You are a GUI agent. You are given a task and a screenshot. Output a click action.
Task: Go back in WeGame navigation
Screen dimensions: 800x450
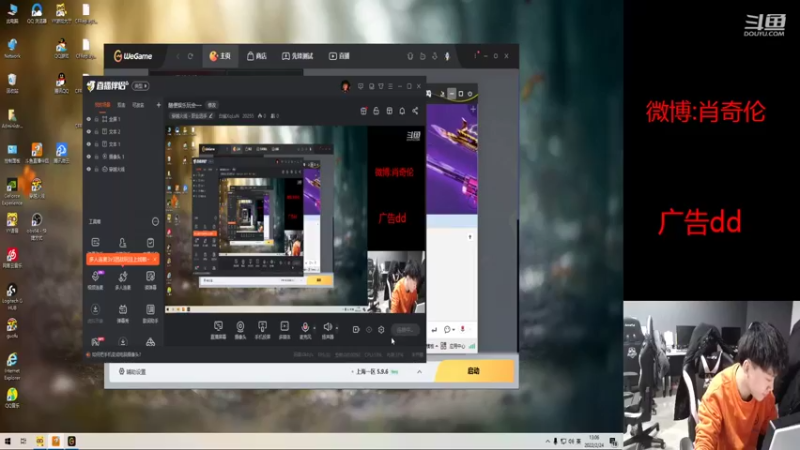coord(178,56)
